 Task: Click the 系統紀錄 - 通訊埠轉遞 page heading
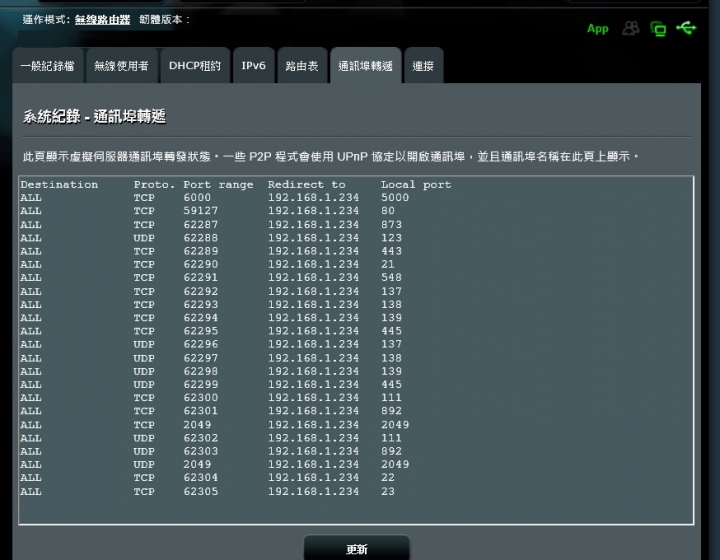94,117
